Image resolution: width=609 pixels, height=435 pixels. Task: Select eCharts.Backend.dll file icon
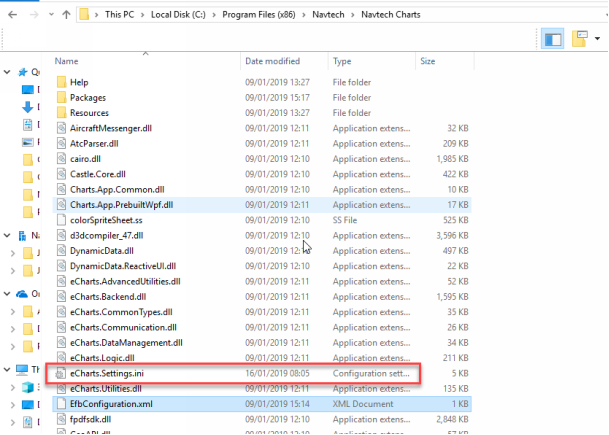(x=61, y=297)
